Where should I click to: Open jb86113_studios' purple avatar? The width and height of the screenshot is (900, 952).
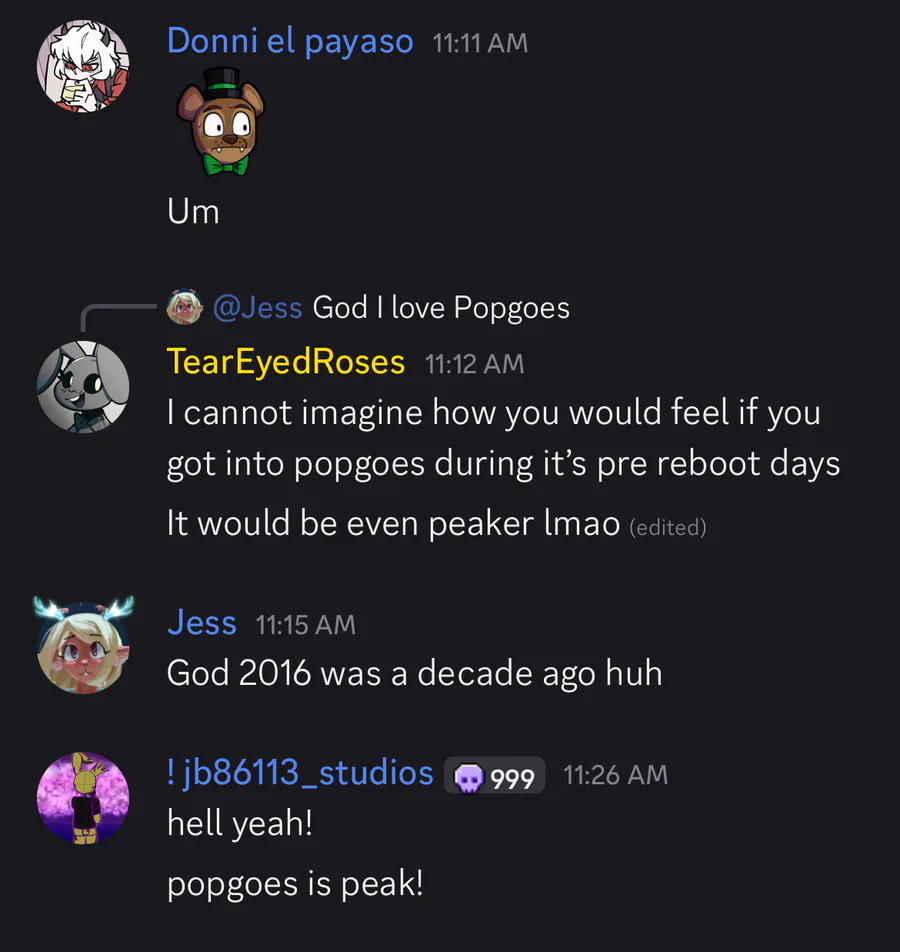[x=83, y=799]
